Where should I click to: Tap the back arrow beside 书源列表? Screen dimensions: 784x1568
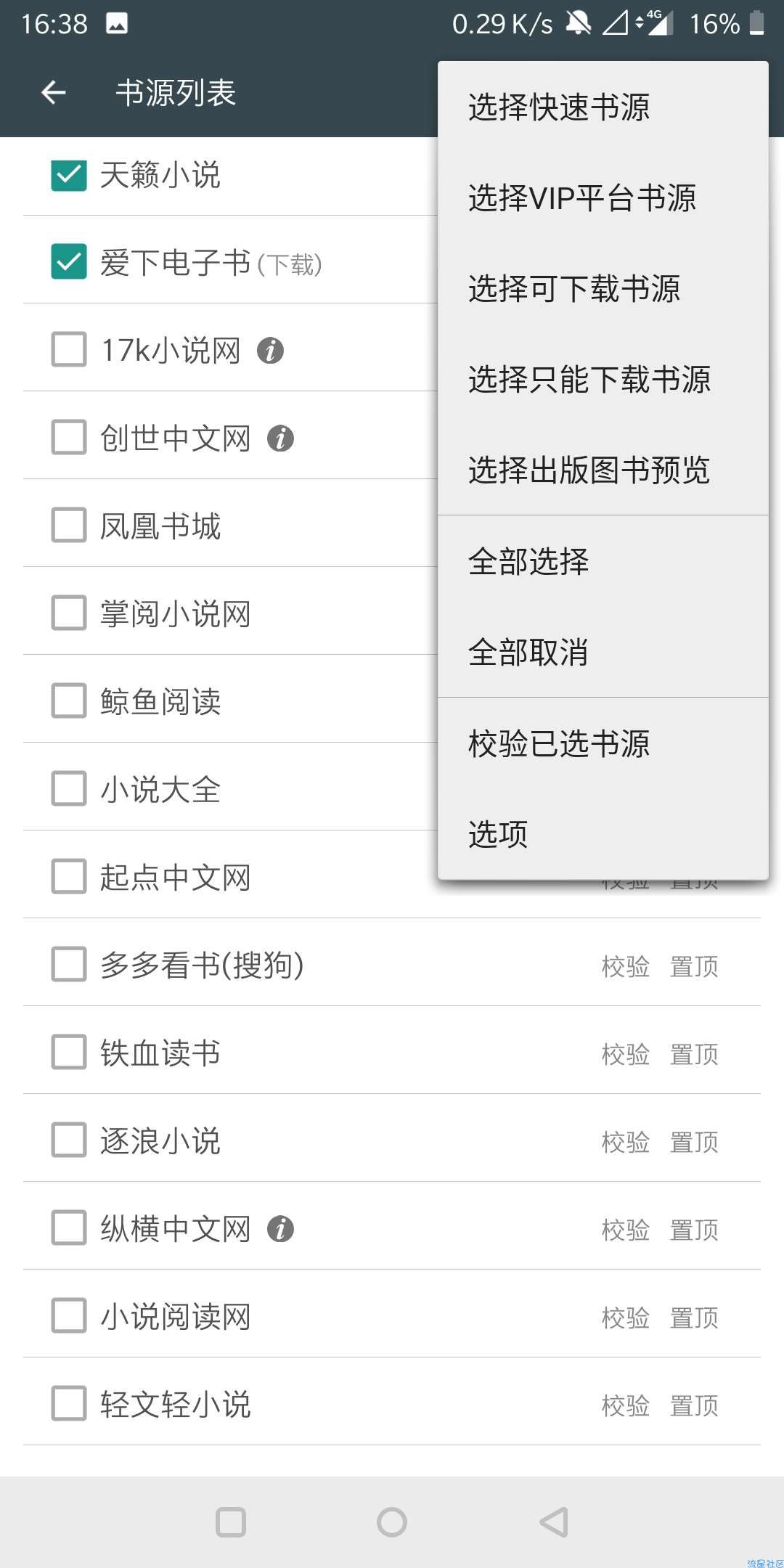click(54, 92)
